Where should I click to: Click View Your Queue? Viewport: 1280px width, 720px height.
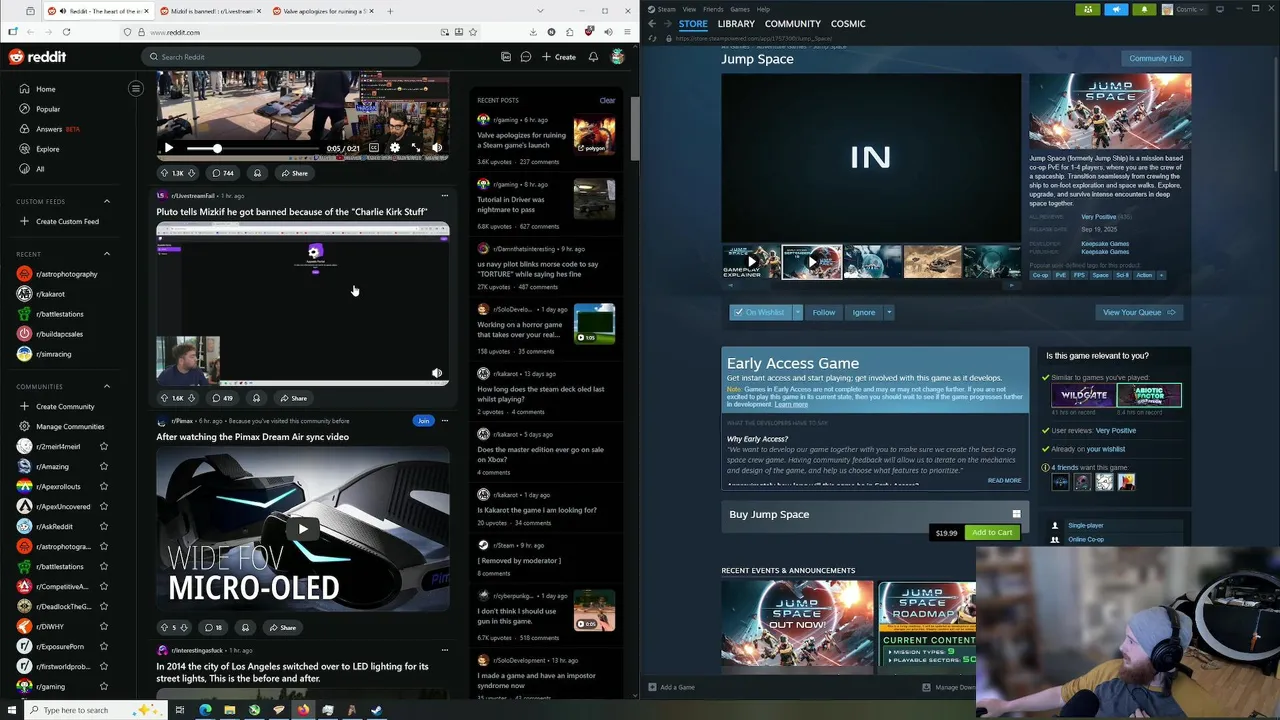[1139, 312]
